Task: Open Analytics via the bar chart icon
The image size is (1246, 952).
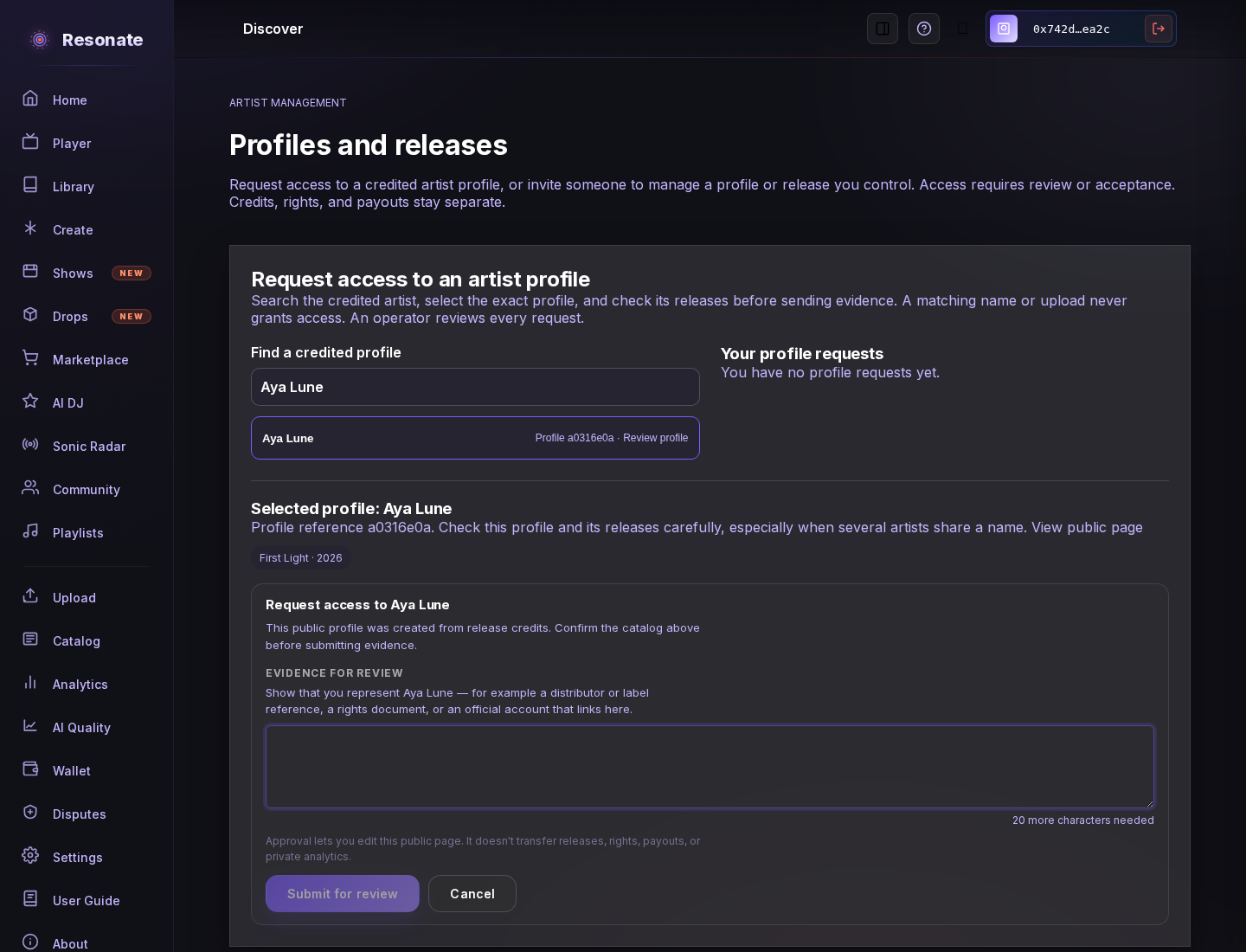Action: (30, 683)
